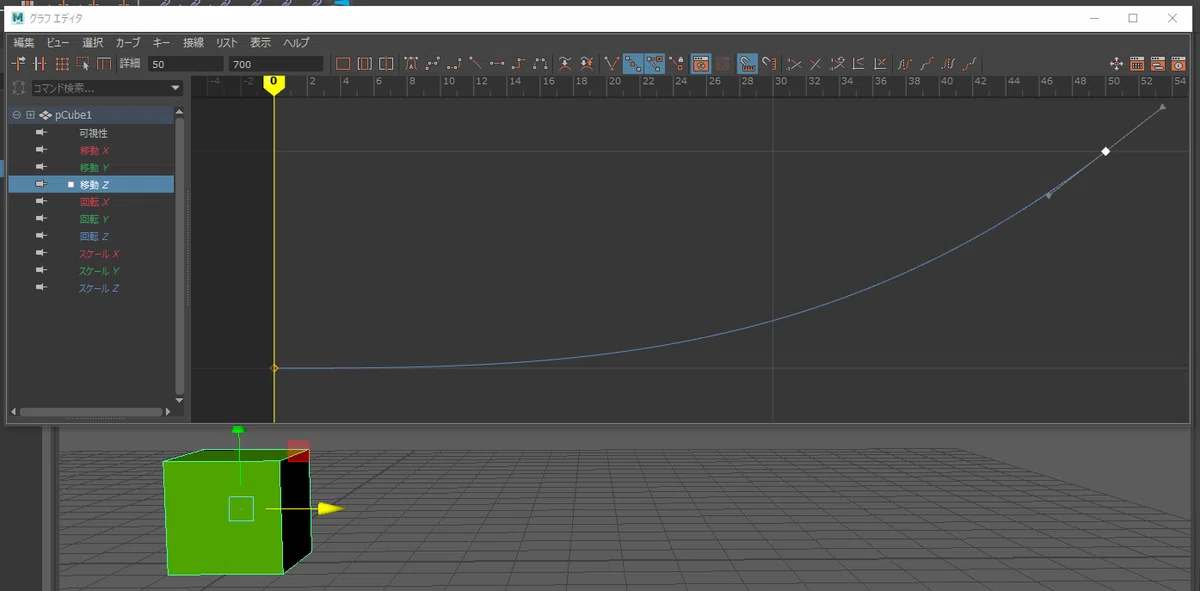Toggle Value Snap magnet icon
This screenshot has height=591, width=1200.
tap(769, 63)
